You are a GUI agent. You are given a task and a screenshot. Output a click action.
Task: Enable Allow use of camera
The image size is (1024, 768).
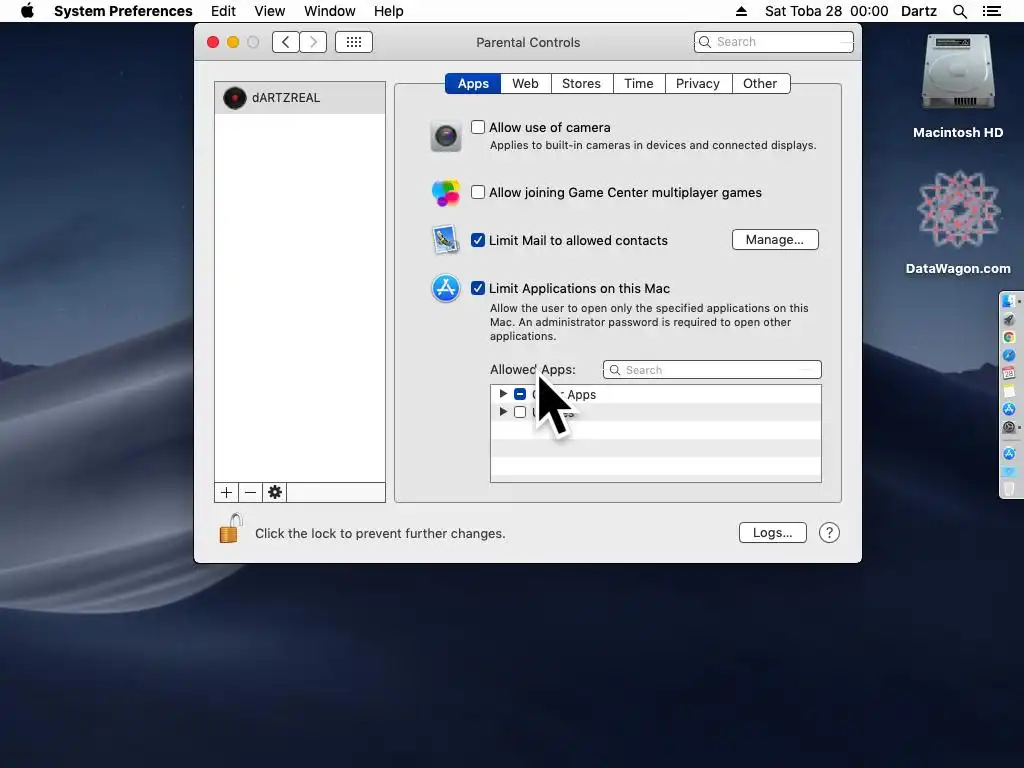[478, 127]
